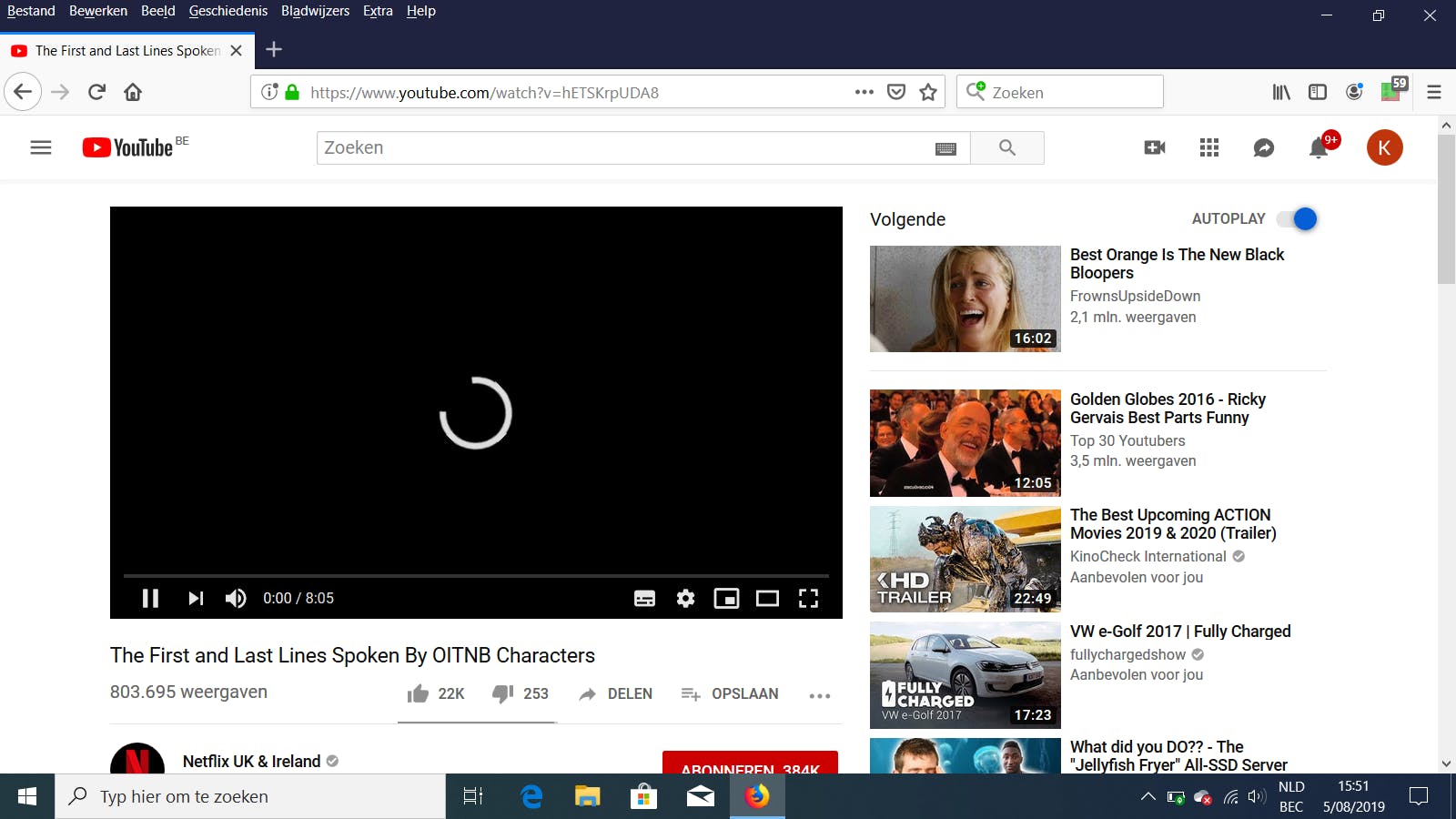Click the OPSLAAN save button
Viewport: 1456px width, 819px height.
tap(730, 693)
